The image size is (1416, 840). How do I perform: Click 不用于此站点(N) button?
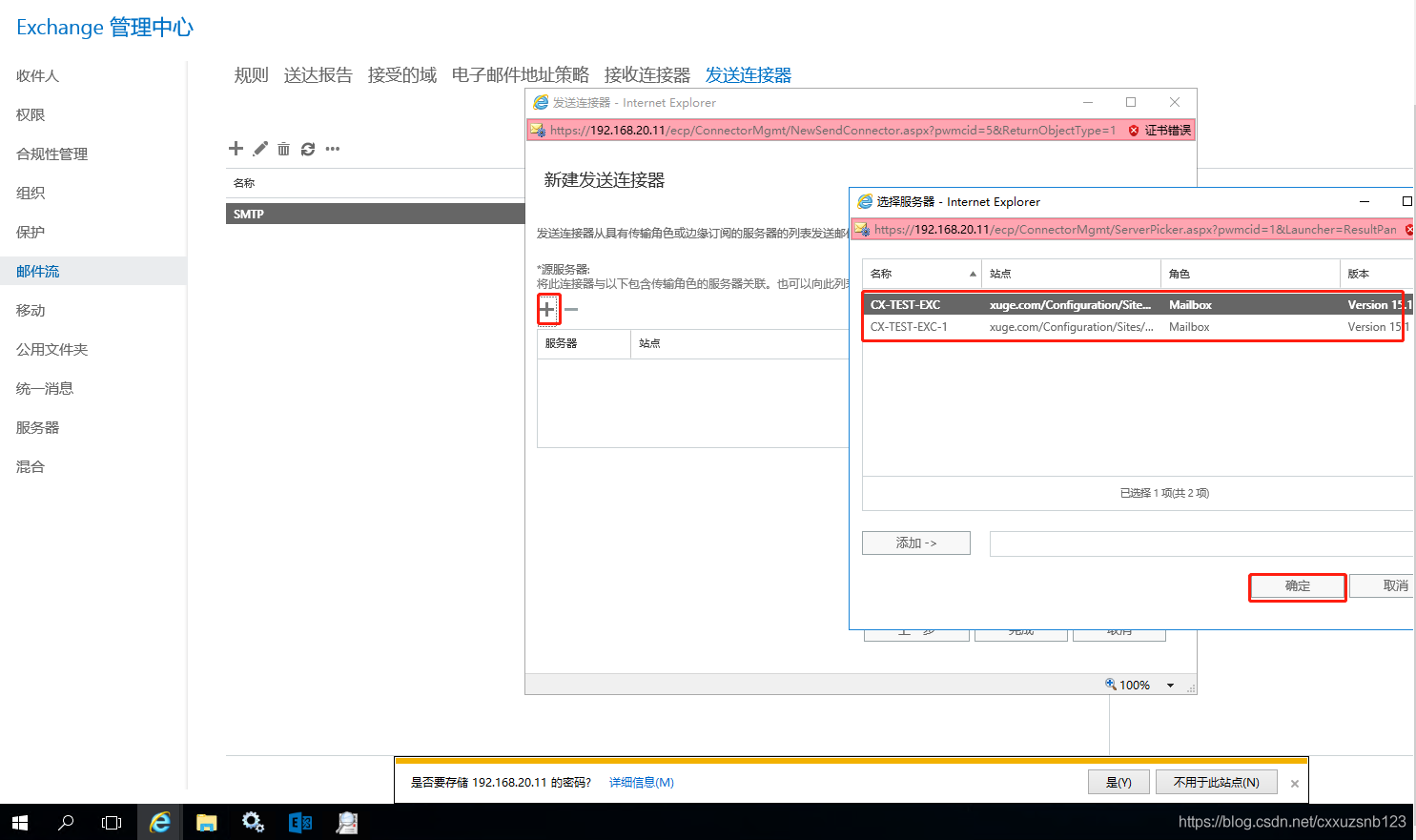click(x=1217, y=782)
